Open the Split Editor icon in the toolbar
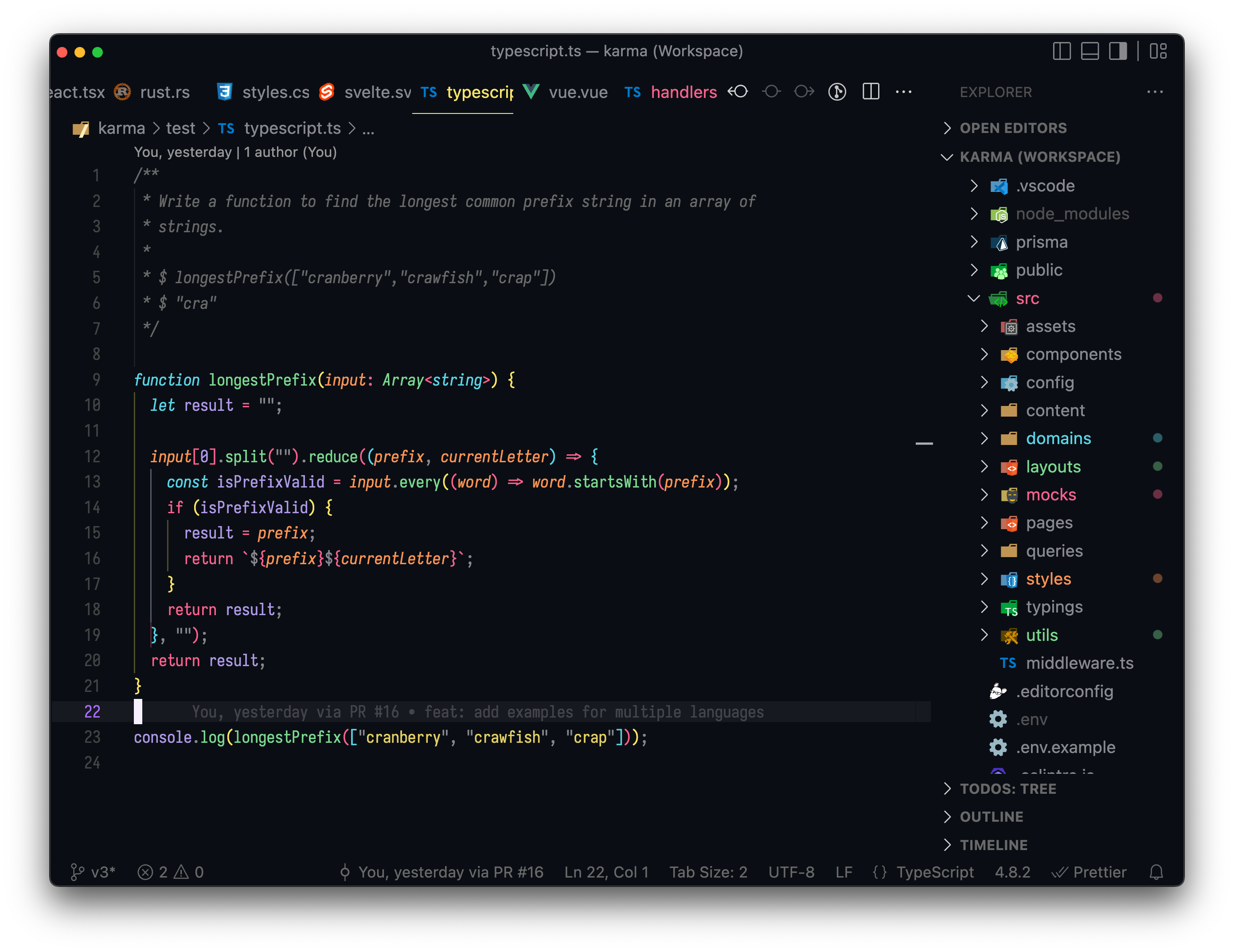 871,92
